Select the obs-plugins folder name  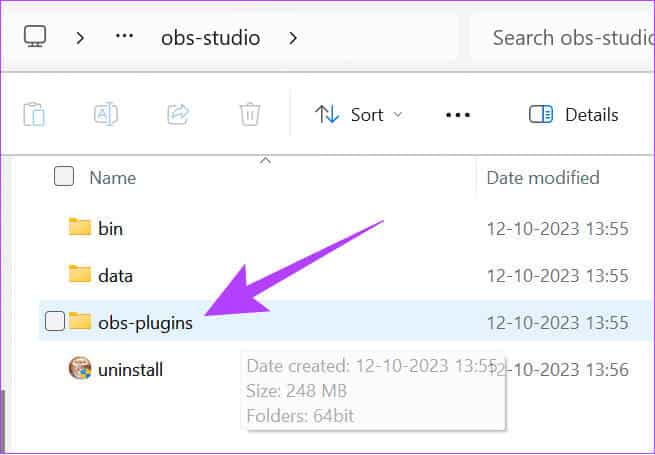pos(145,323)
